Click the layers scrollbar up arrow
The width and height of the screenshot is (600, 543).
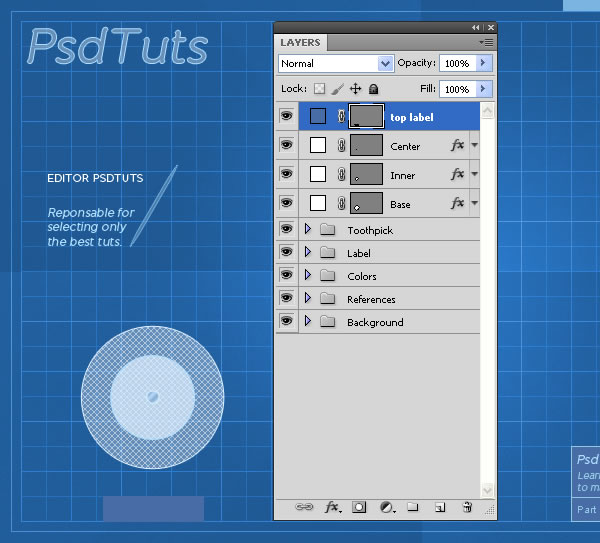point(487,111)
